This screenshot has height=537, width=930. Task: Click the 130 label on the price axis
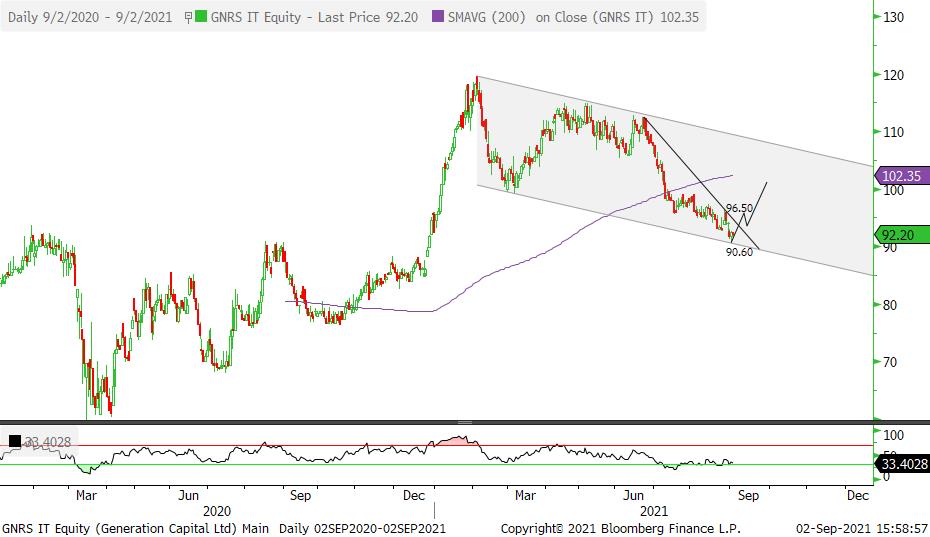tap(893, 17)
